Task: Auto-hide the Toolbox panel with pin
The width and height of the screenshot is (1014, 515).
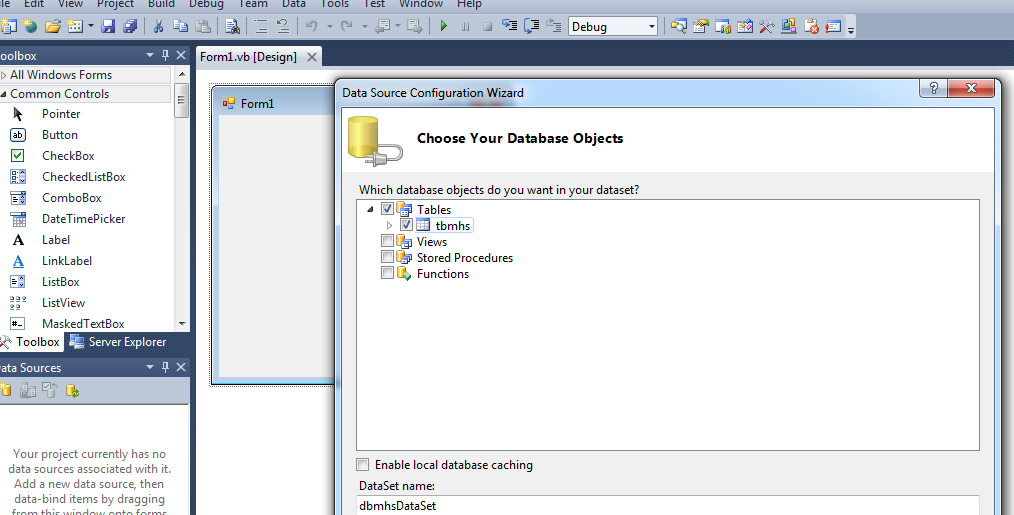Action: [166, 56]
